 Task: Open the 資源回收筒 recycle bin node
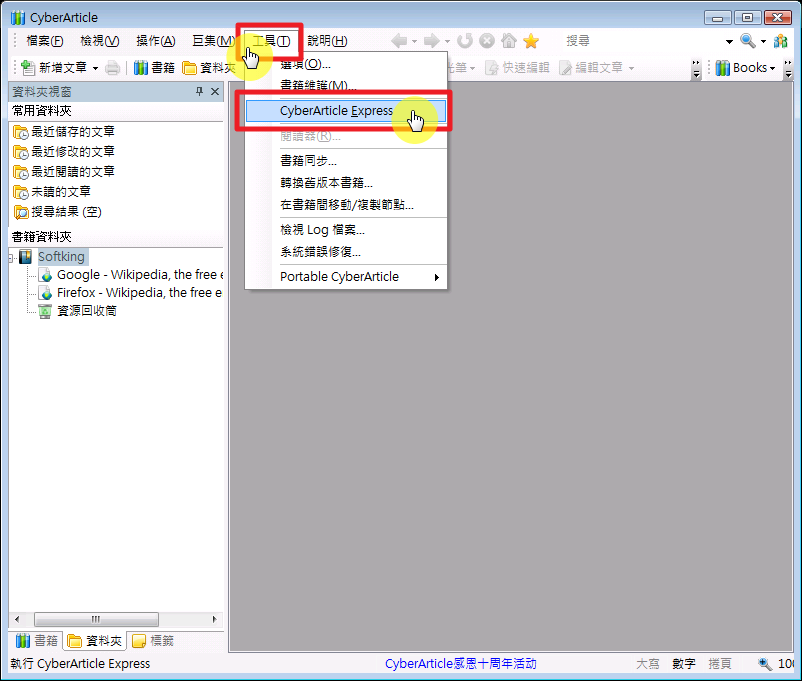[x=87, y=311]
